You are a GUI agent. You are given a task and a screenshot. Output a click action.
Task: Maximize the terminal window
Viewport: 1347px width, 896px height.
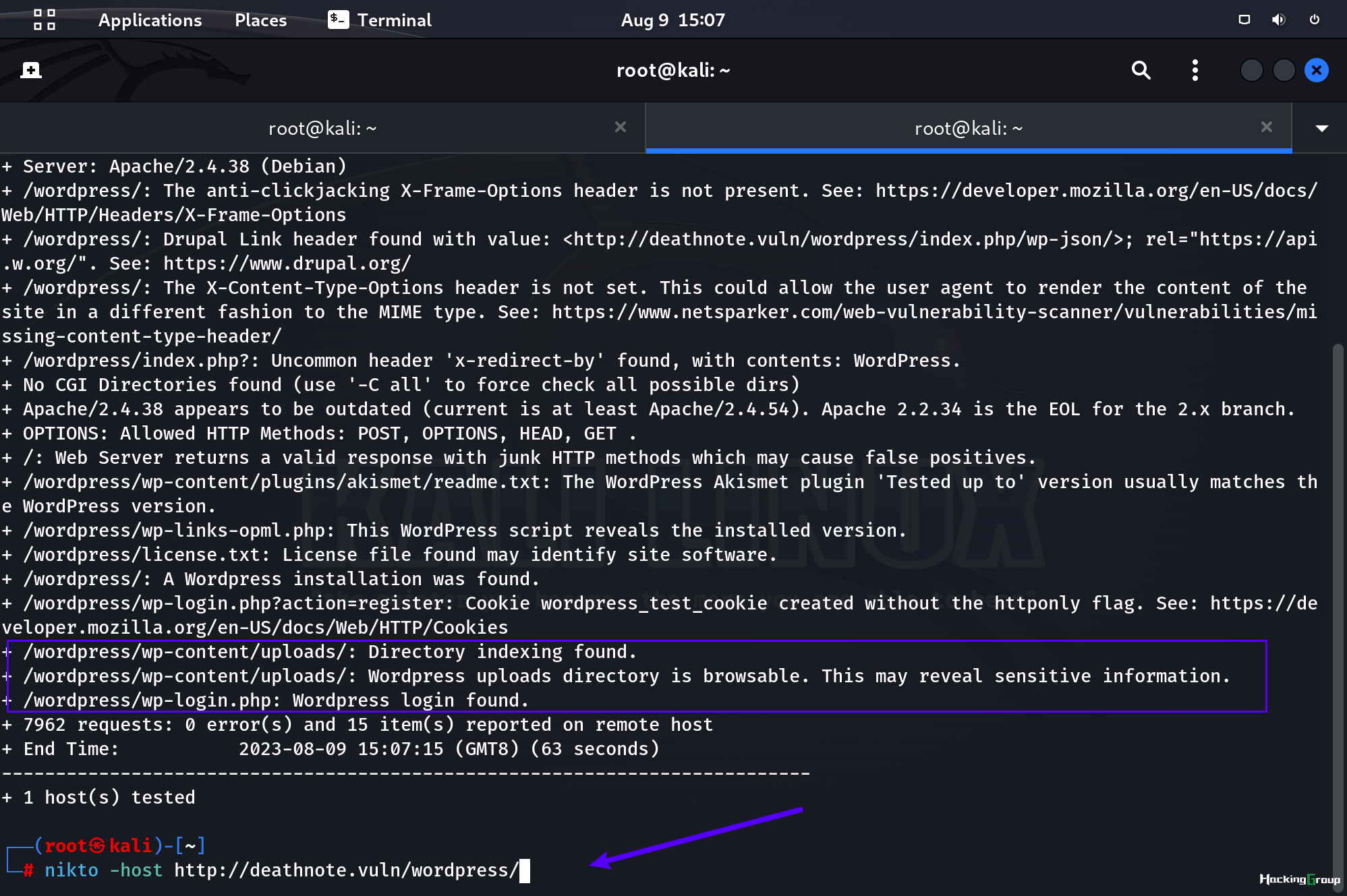(1284, 70)
